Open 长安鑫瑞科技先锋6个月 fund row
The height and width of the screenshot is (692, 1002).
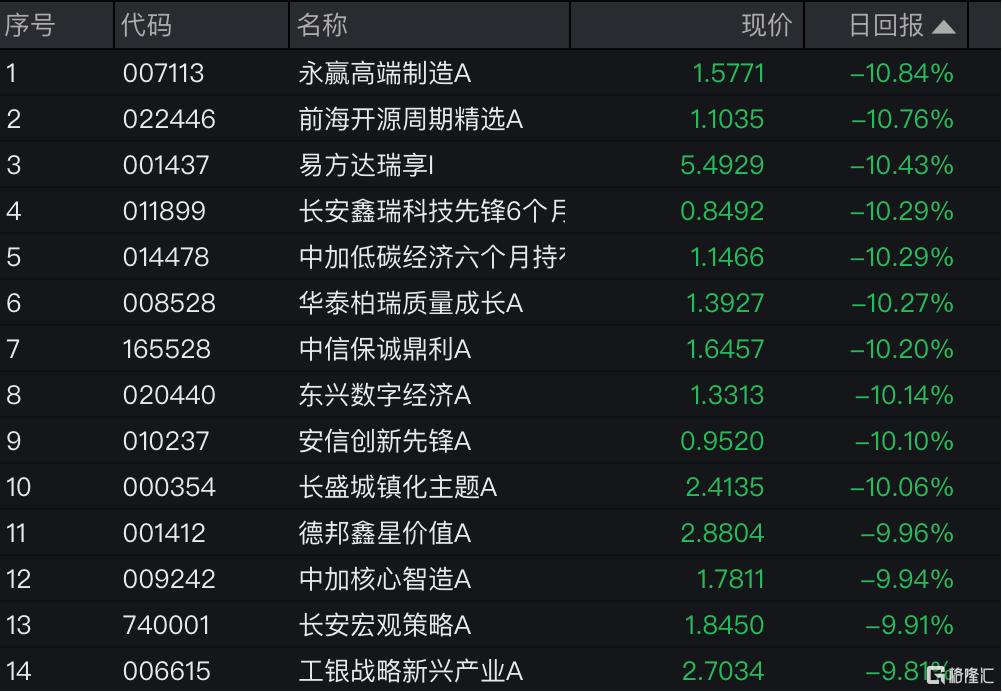tap(501, 211)
